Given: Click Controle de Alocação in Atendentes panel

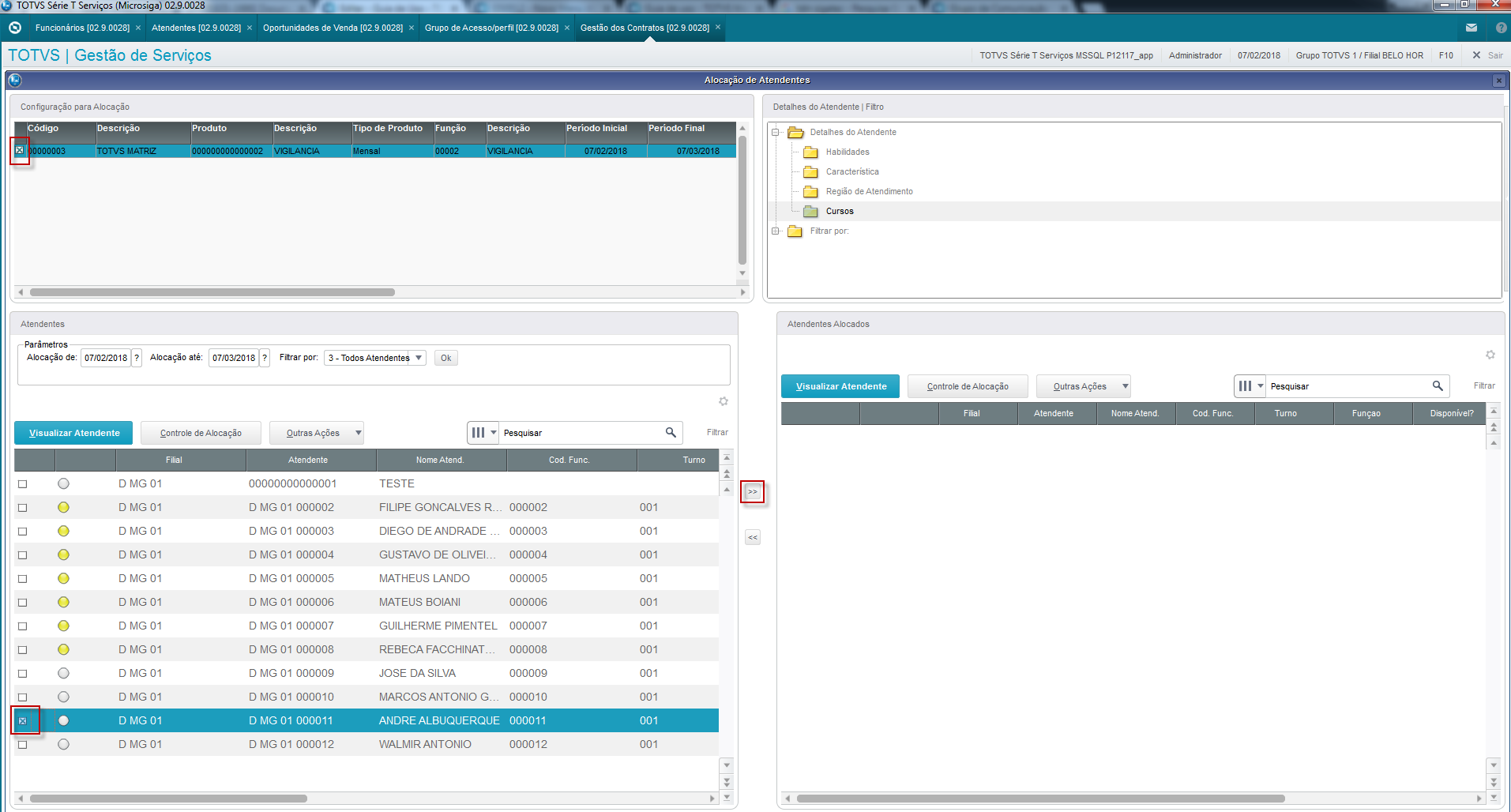Looking at the screenshot, I should click(201, 433).
